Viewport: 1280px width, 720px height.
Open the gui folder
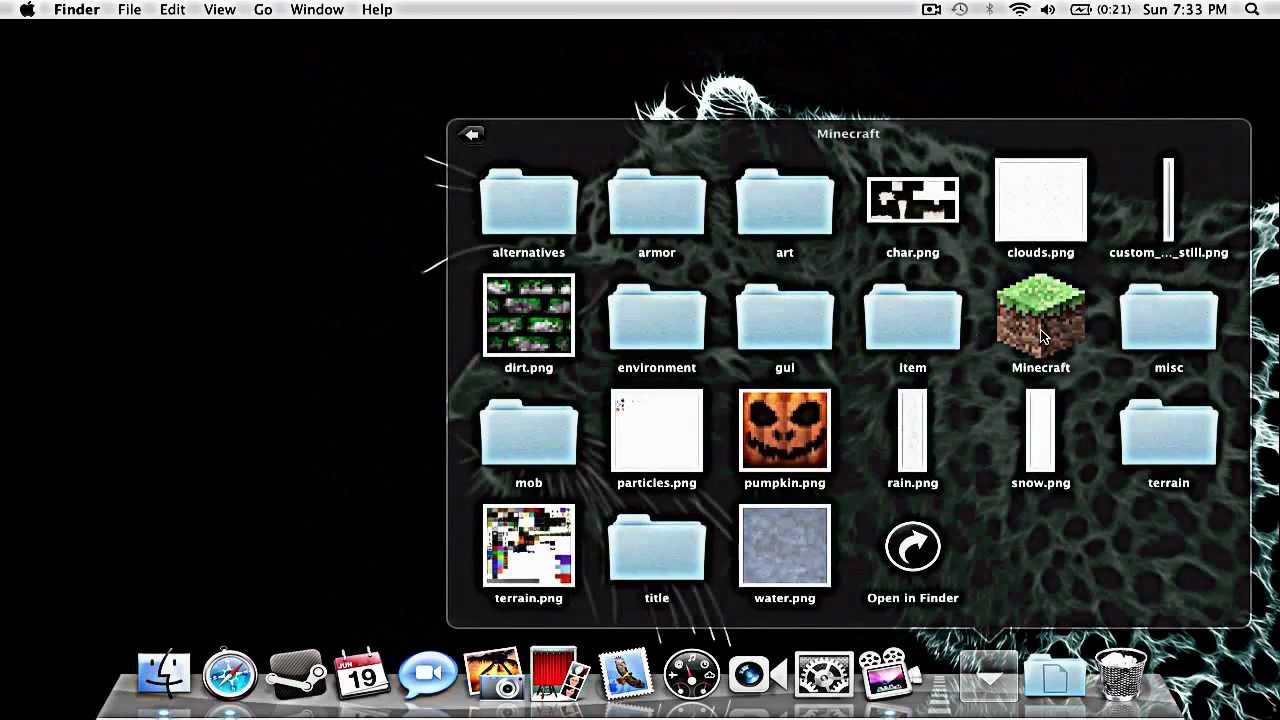784,318
